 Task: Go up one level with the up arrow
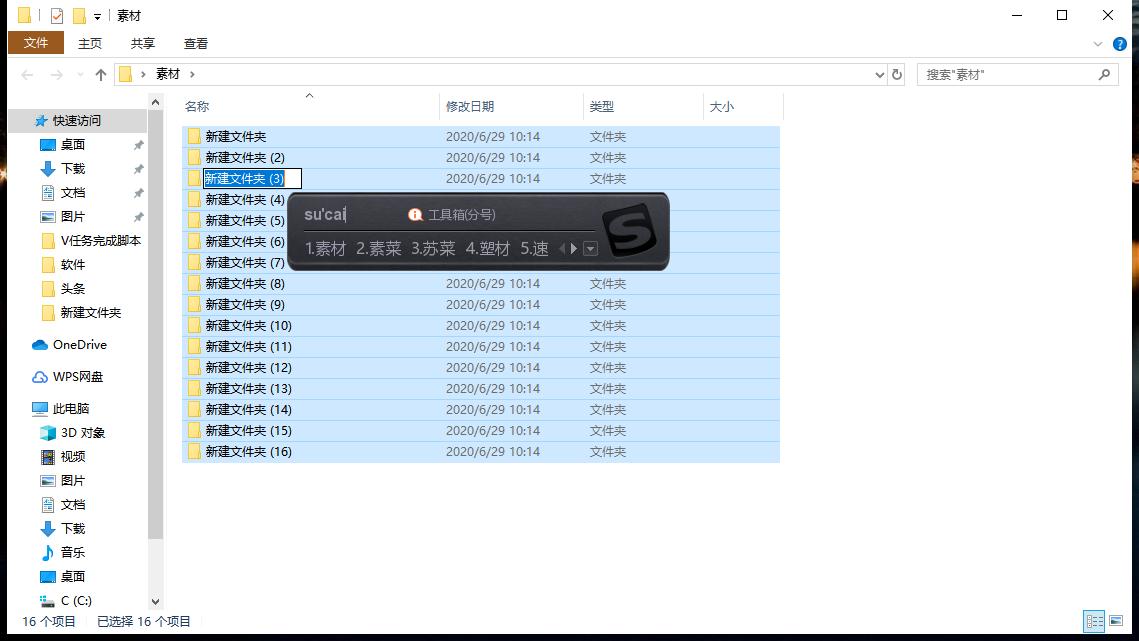101,73
